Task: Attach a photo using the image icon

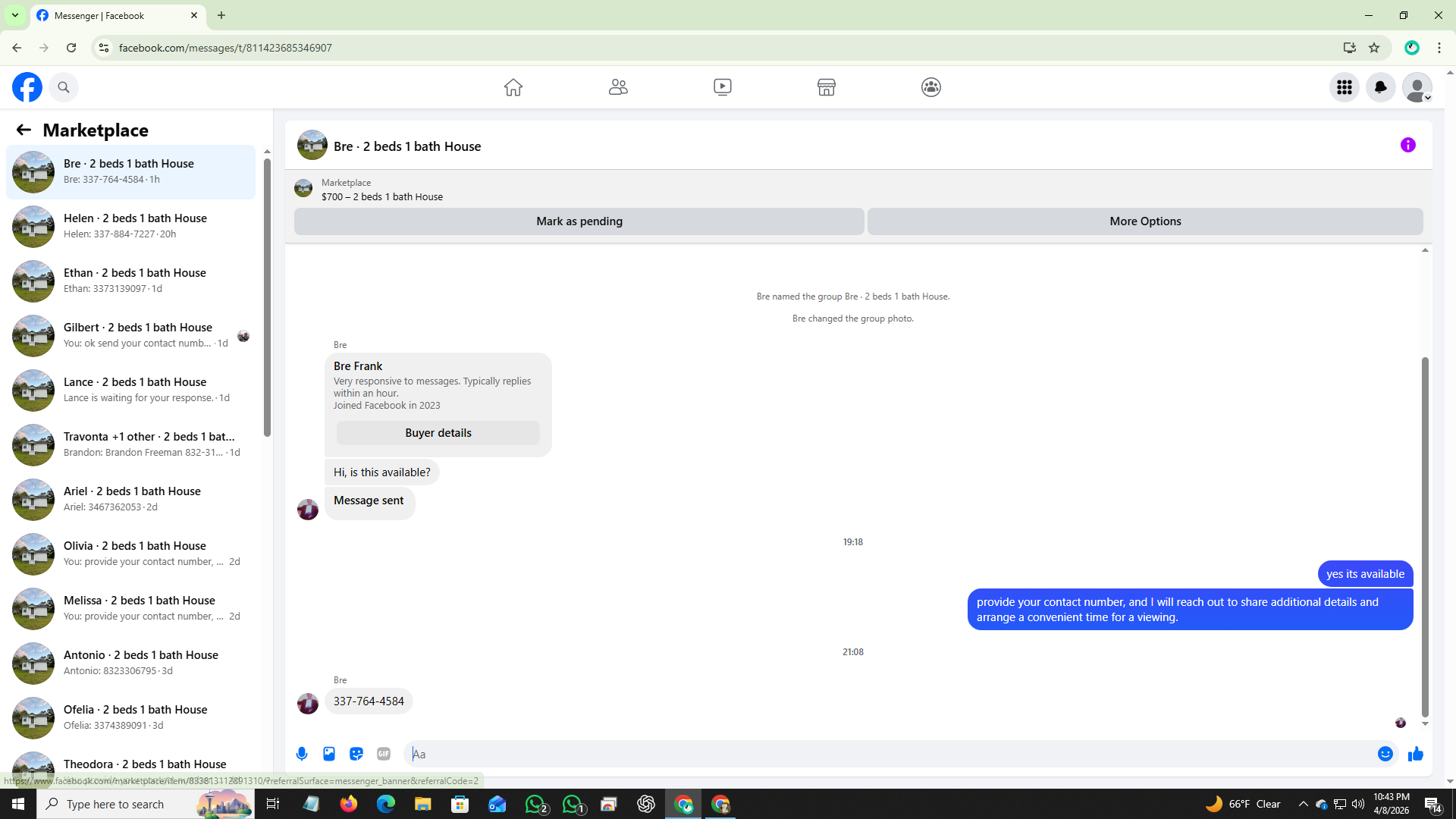Action: click(329, 754)
